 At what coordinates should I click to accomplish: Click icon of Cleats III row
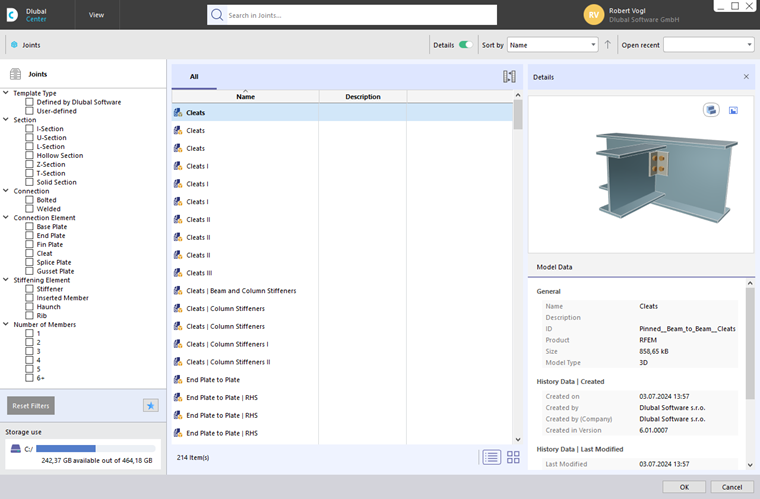pyautogui.click(x=178, y=273)
